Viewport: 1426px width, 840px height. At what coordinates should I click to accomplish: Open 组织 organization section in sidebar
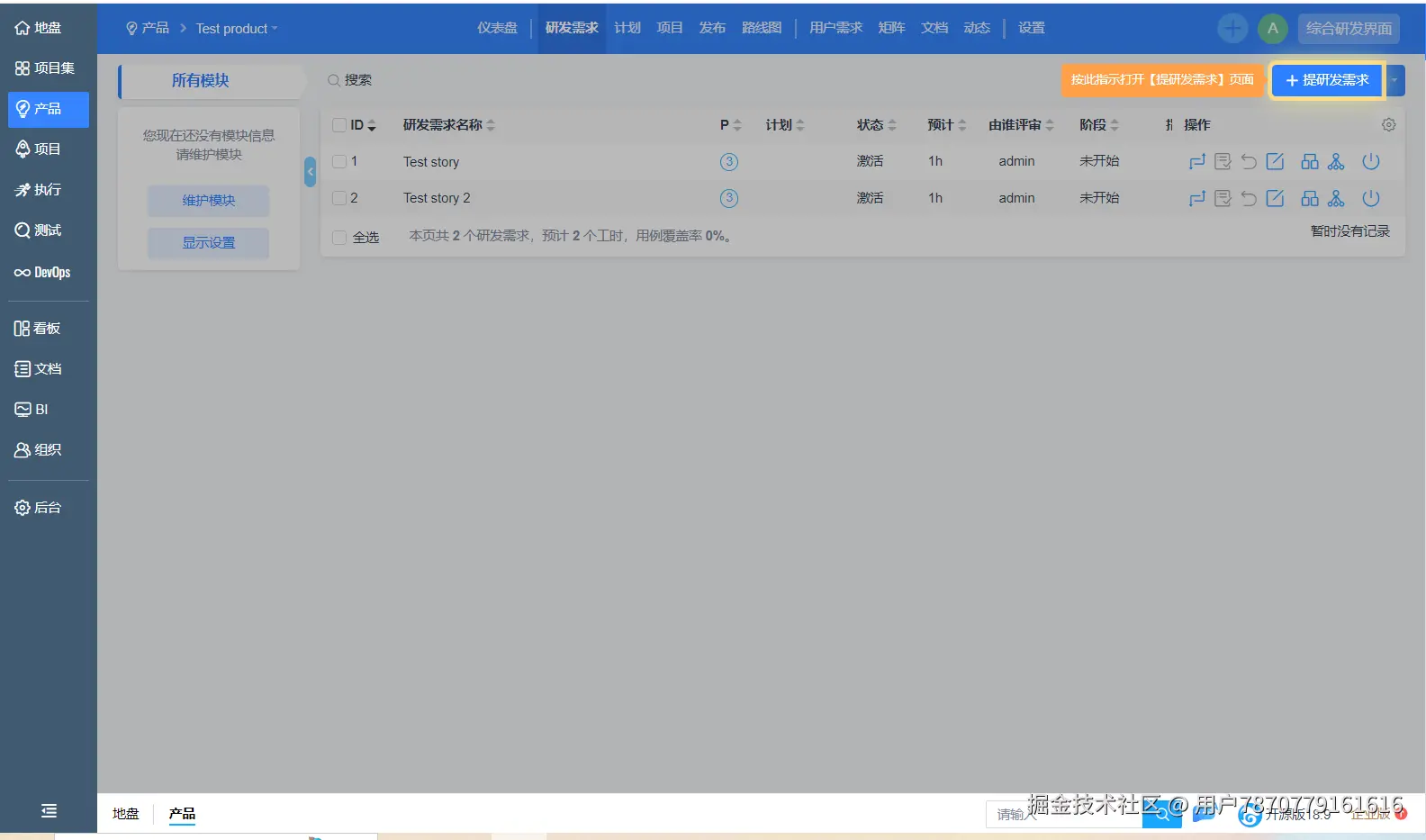tap(39, 450)
